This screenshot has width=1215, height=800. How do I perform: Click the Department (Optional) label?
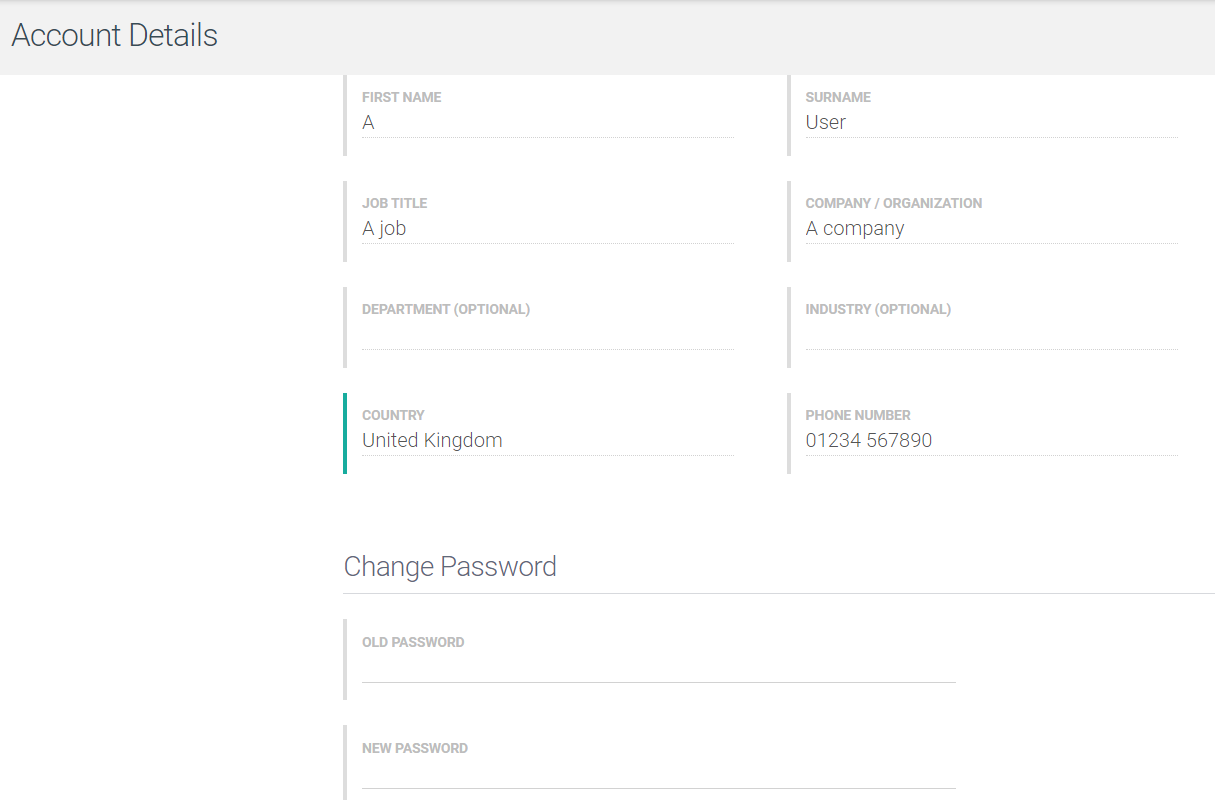tap(446, 309)
